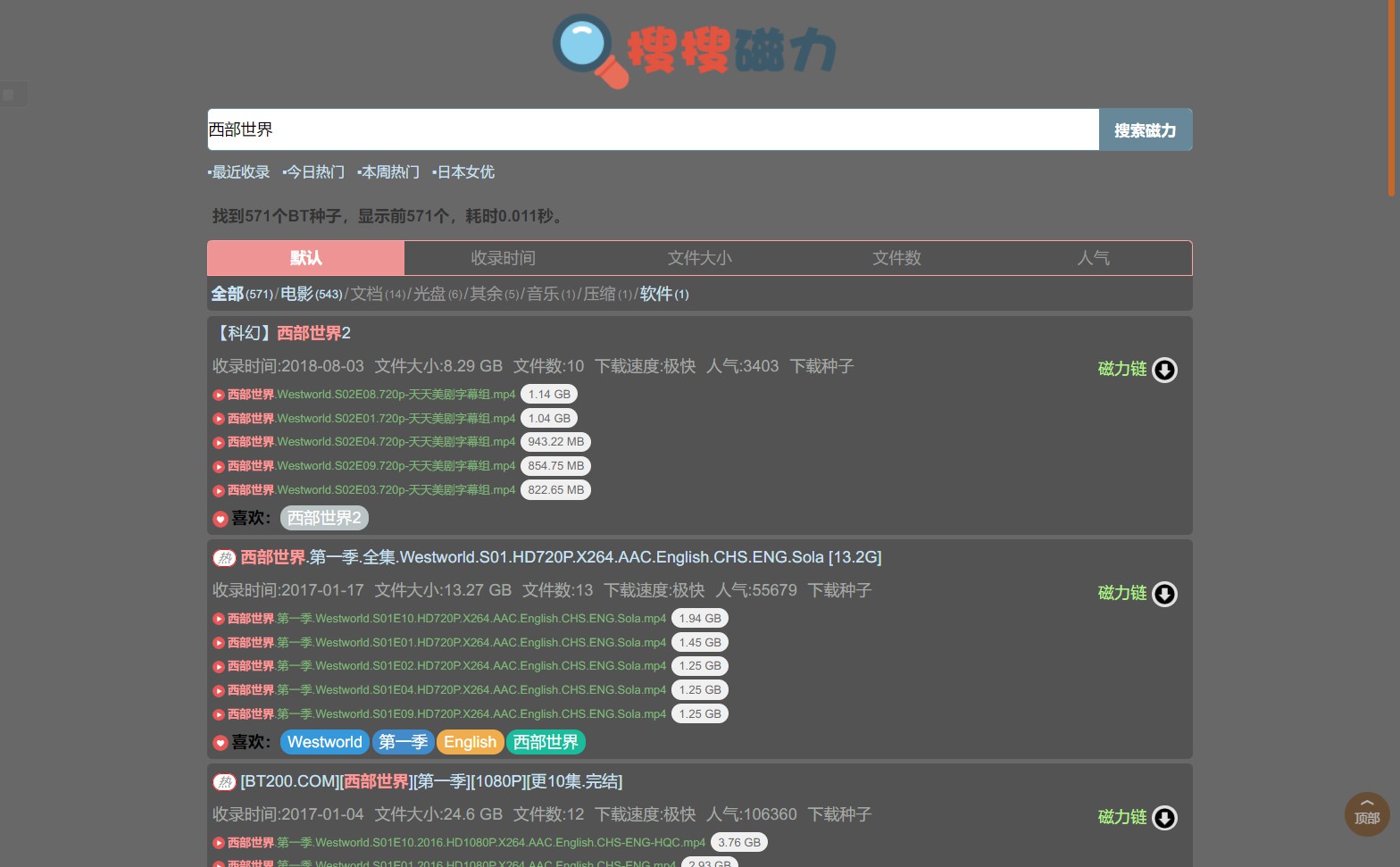Click the play icon beside Westworld.S02E08 file

point(219,395)
